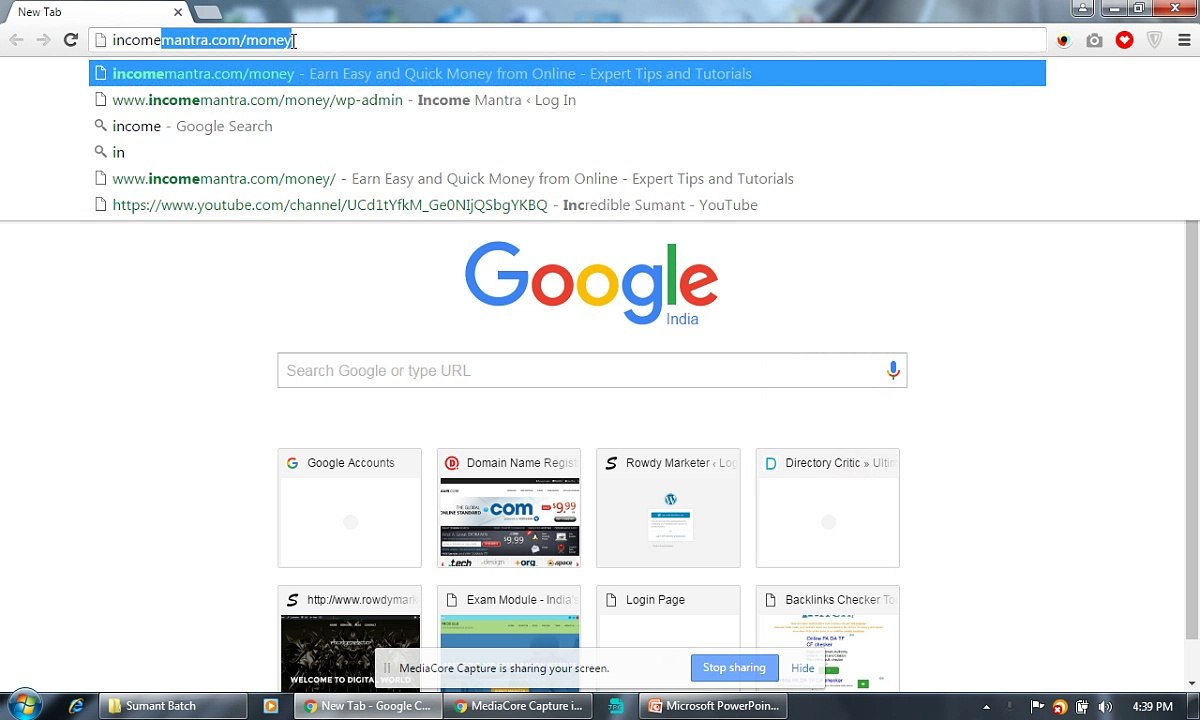Switch to Sumant Batch taskbar window
Viewport: 1200px width, 720px height.
point(174,706)
